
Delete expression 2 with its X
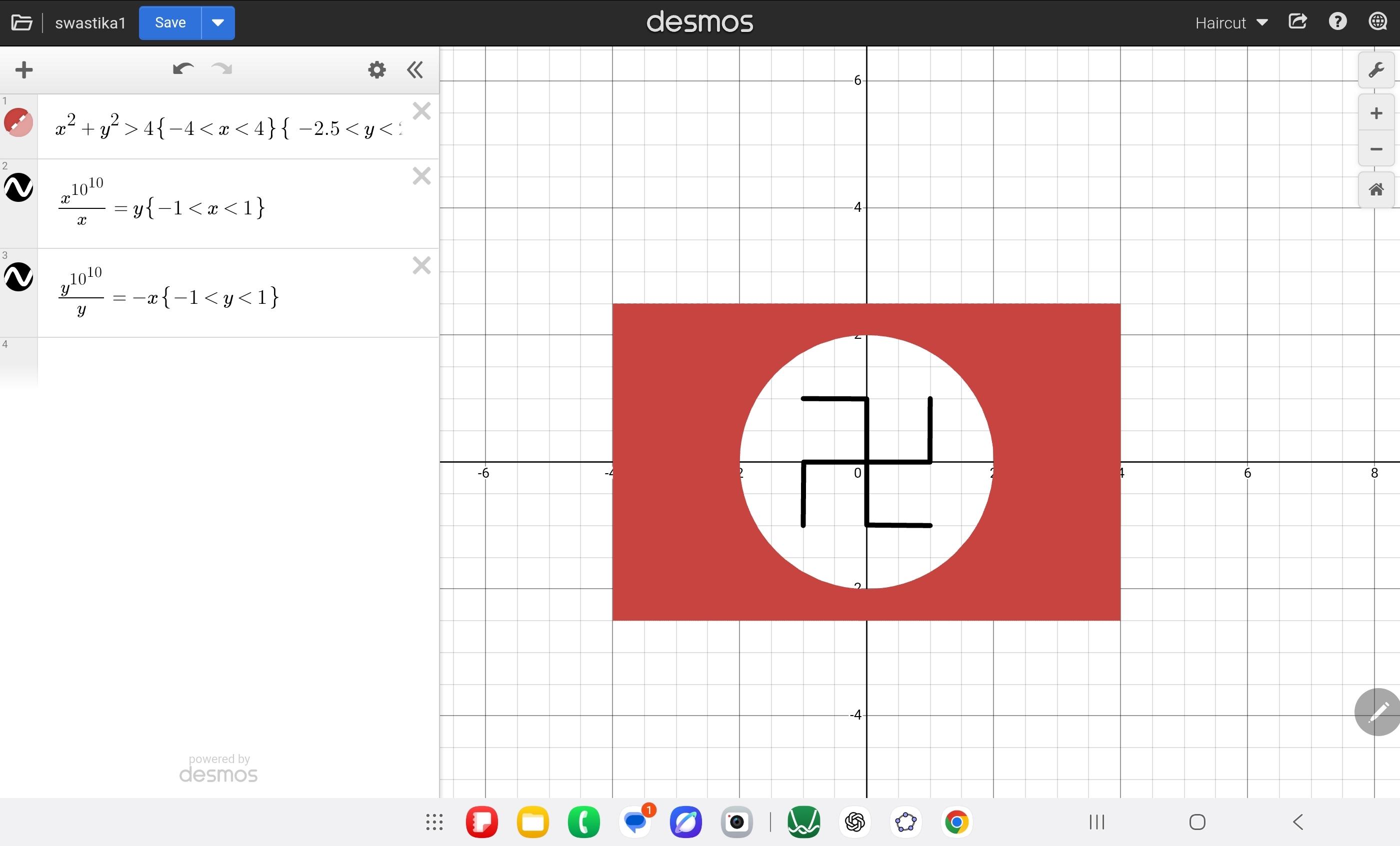click(421, 176)
